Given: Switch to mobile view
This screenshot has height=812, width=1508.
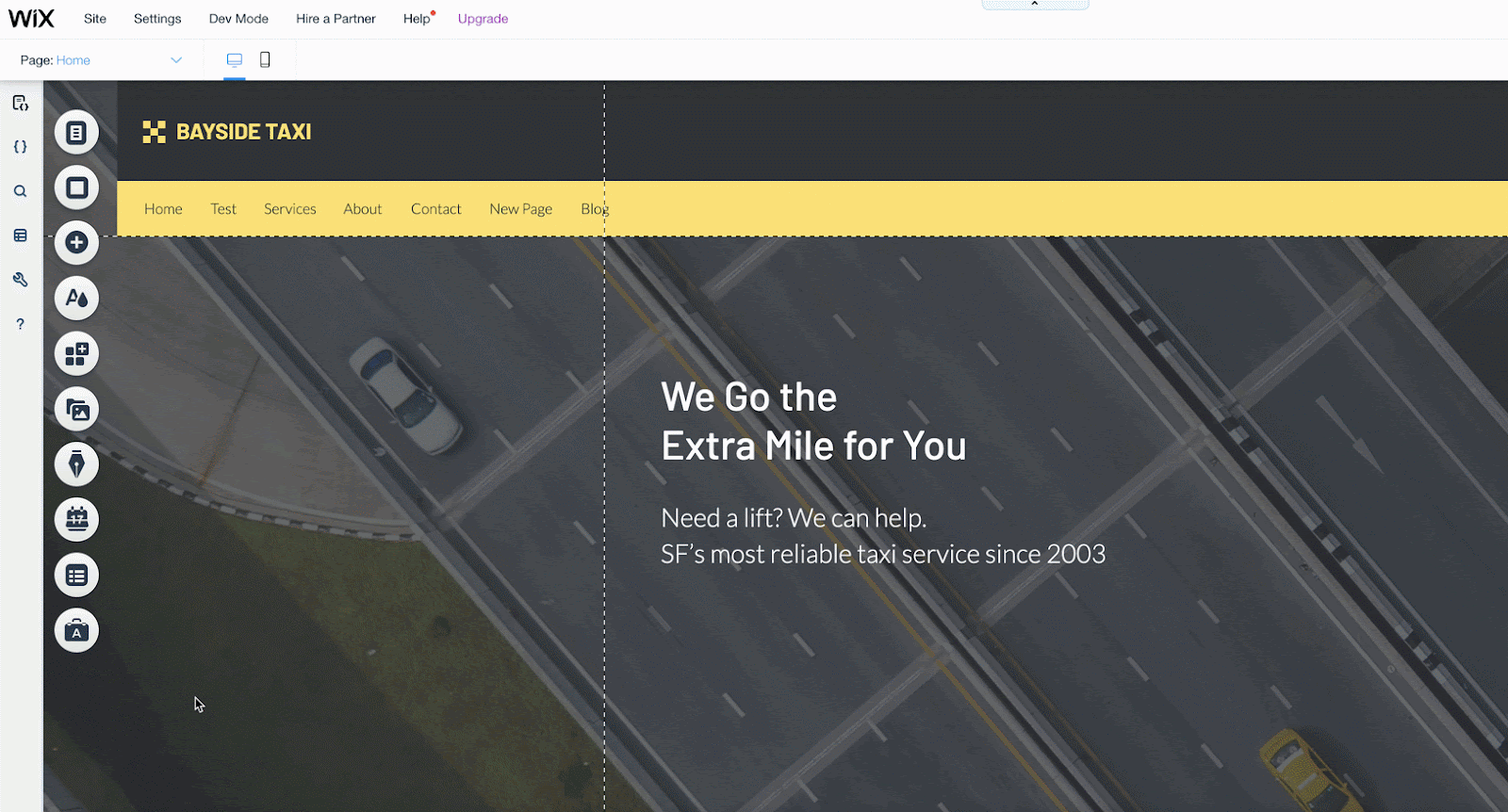Looking at the screenshot, I should [265, 60].
